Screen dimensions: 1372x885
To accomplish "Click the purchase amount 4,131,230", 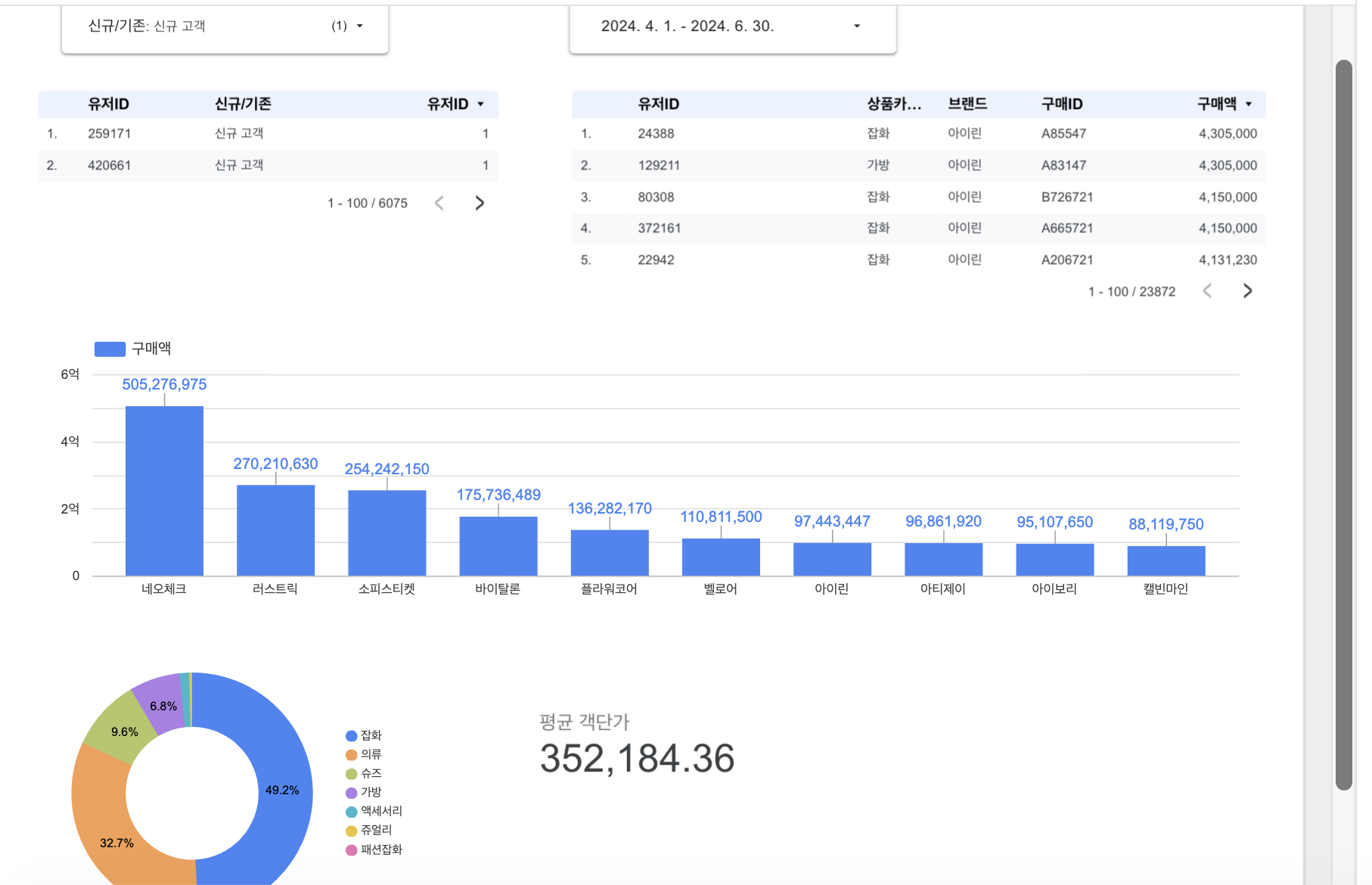I will pyautogui.click(x=1228, y=260).
